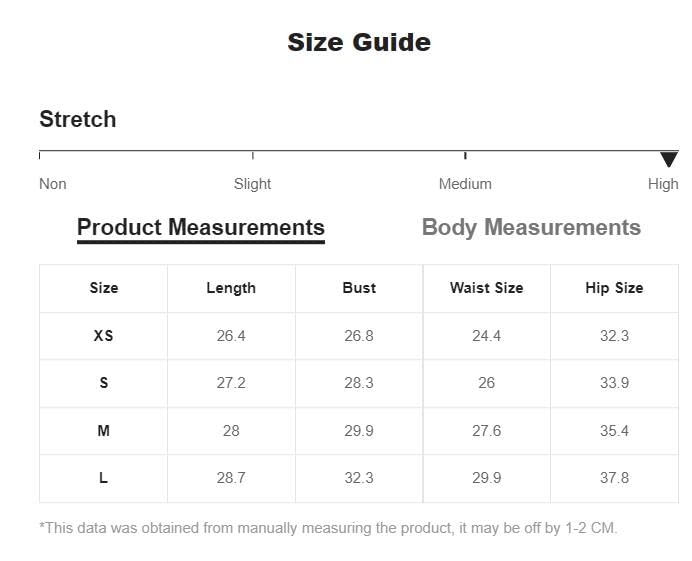Select the M size row header
Image resolution: width=692 pixels, height=561 pixels.
[x=104, y=430]
